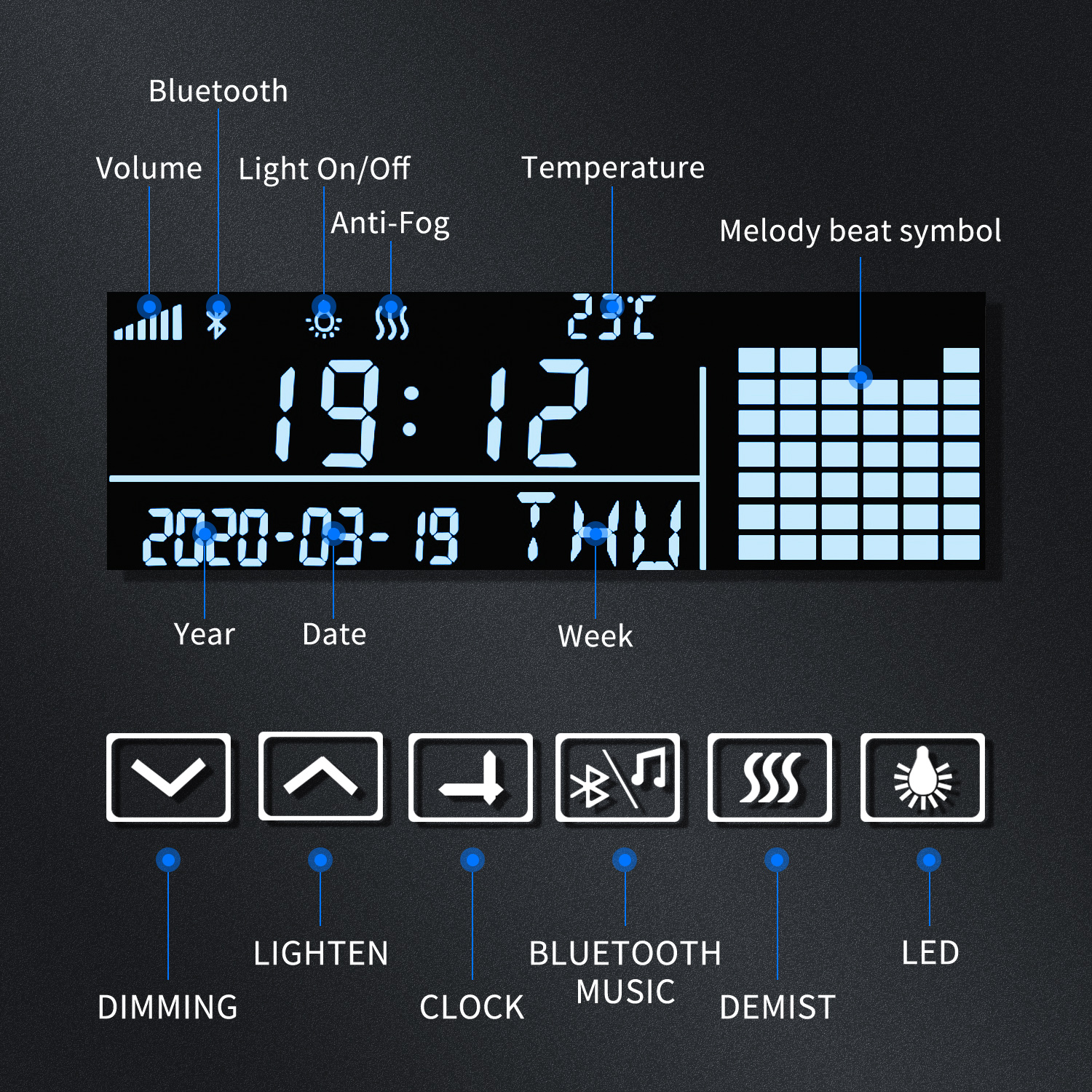
Task: Toggle the LED light bulb button
Action: [922, 778]
